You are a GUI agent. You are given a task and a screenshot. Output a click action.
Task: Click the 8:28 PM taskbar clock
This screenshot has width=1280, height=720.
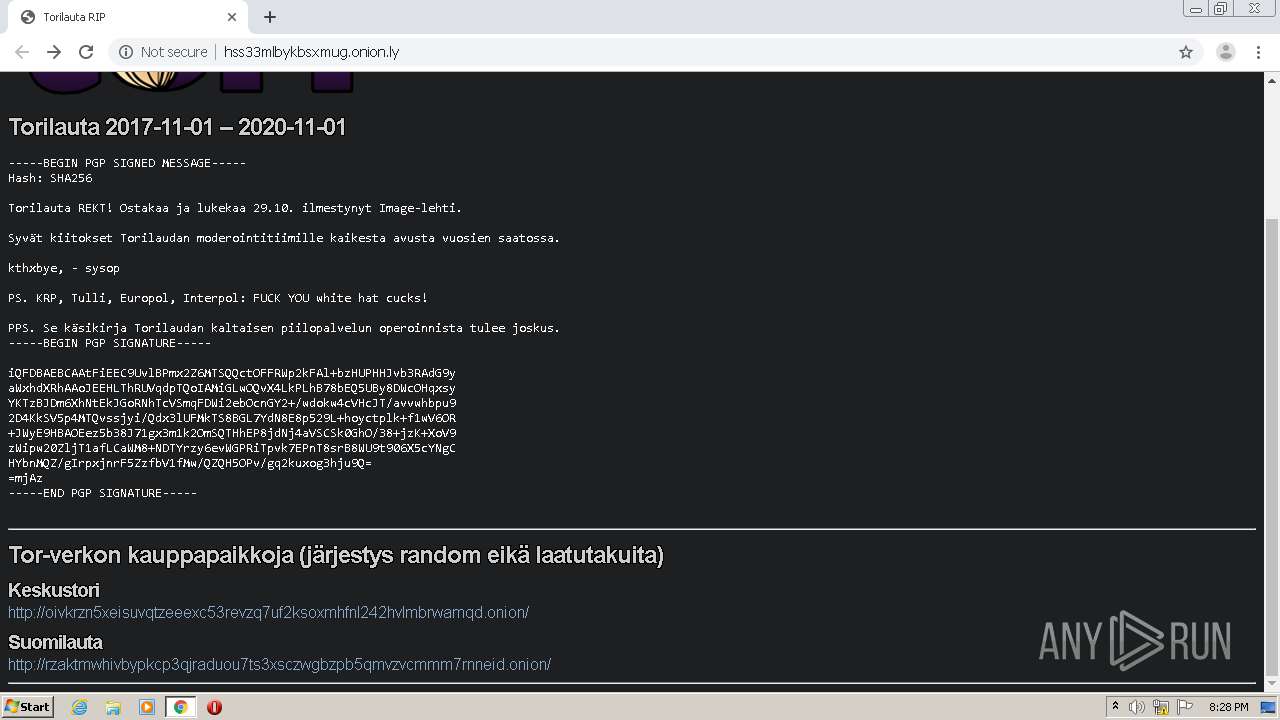pos(1228,707)
